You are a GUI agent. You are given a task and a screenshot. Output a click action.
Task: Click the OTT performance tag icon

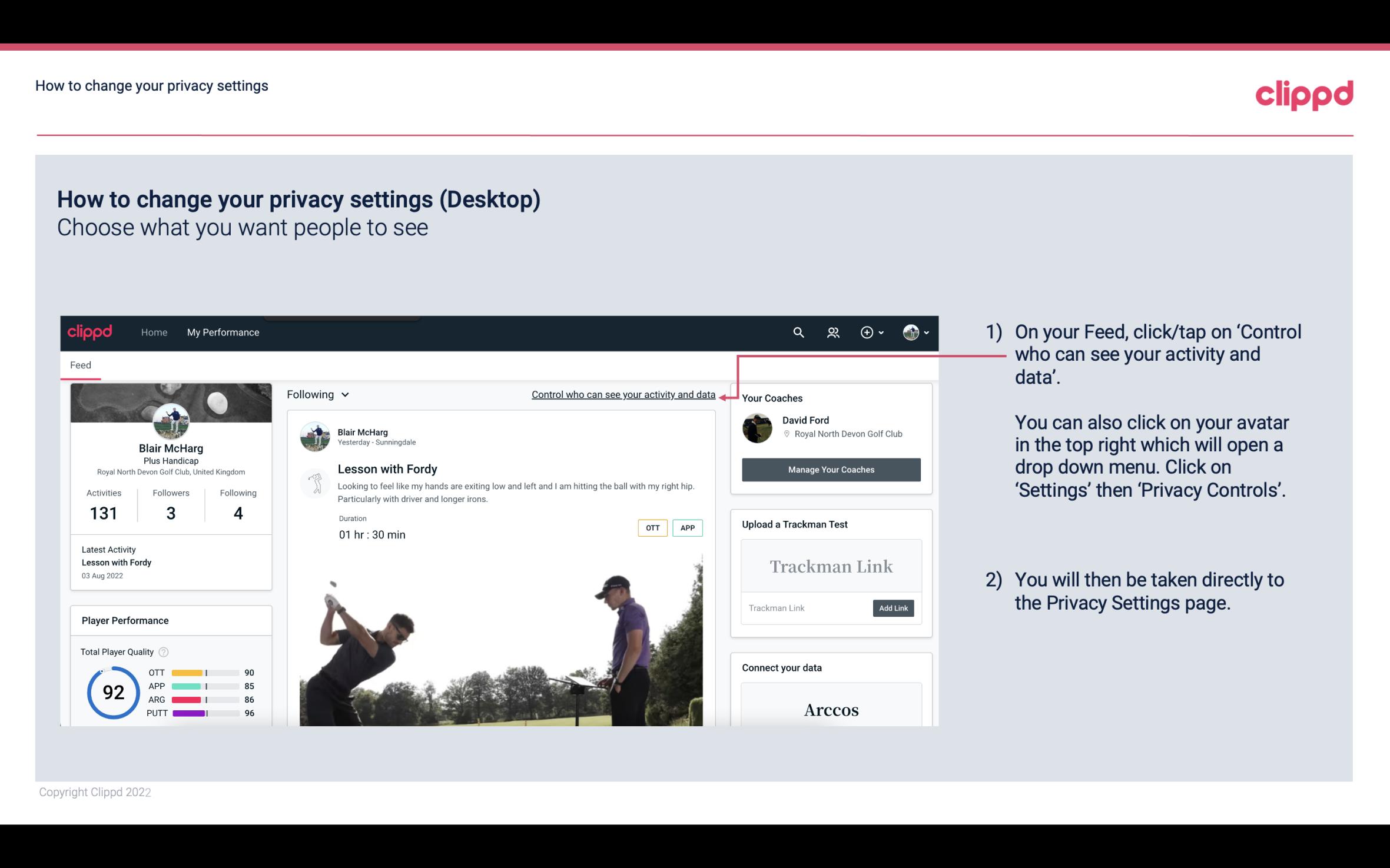(651, 528)
